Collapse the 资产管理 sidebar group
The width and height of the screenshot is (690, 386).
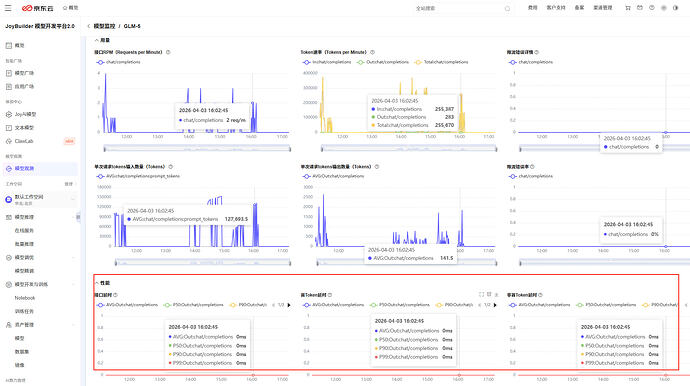click(73, 325)
